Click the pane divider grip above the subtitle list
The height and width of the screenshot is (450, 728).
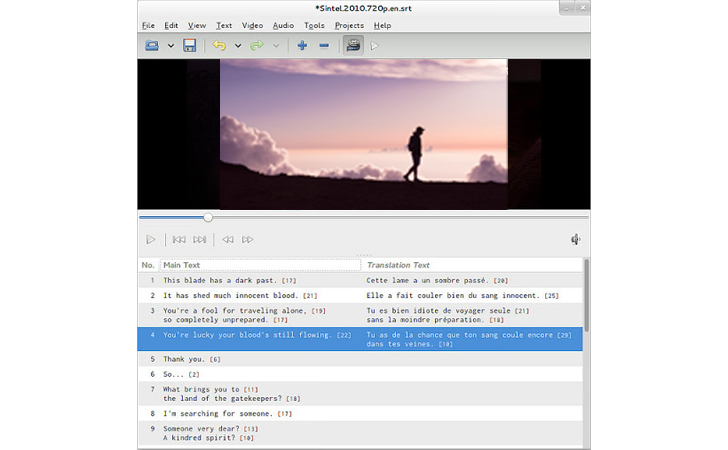[x=364, y=255]
